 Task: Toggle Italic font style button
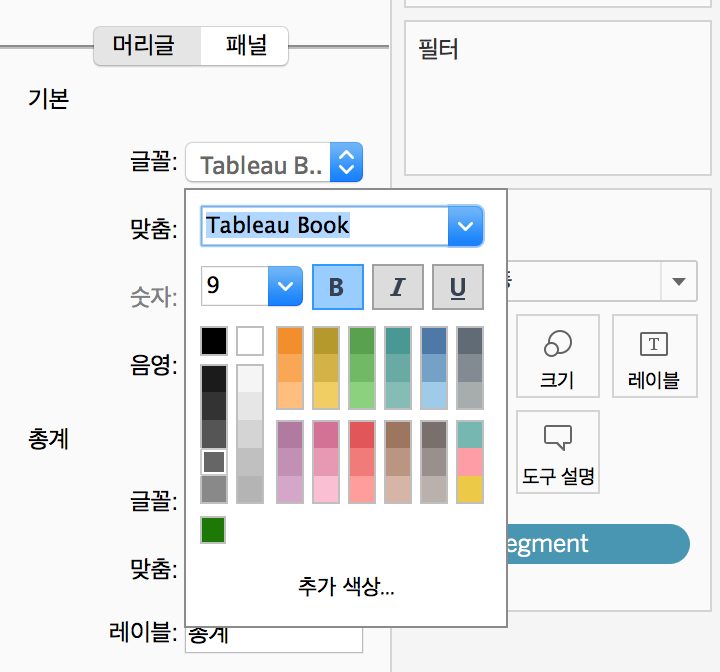(398, 287)
